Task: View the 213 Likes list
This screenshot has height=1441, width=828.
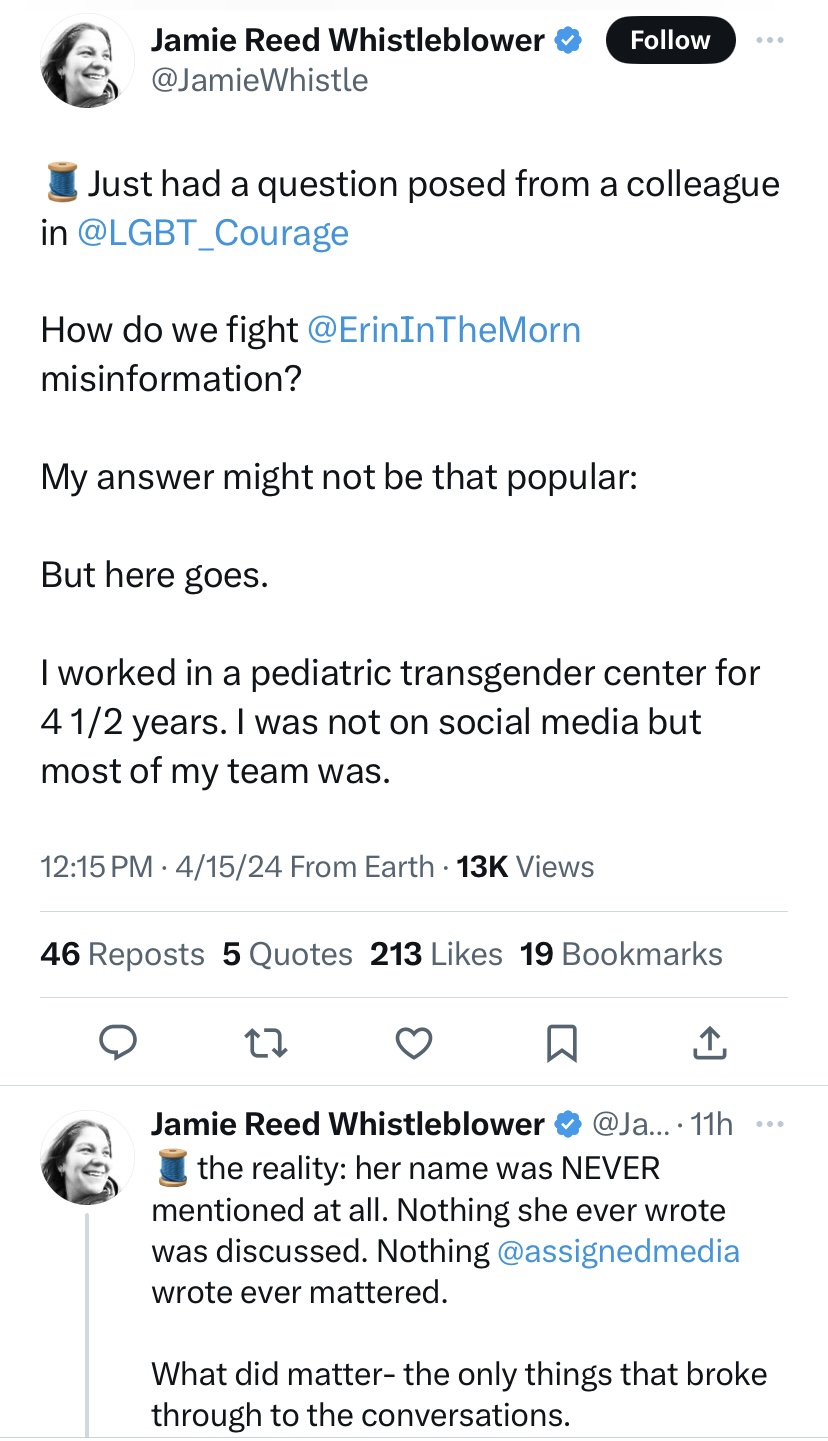Action: click(x=436, y=954)
